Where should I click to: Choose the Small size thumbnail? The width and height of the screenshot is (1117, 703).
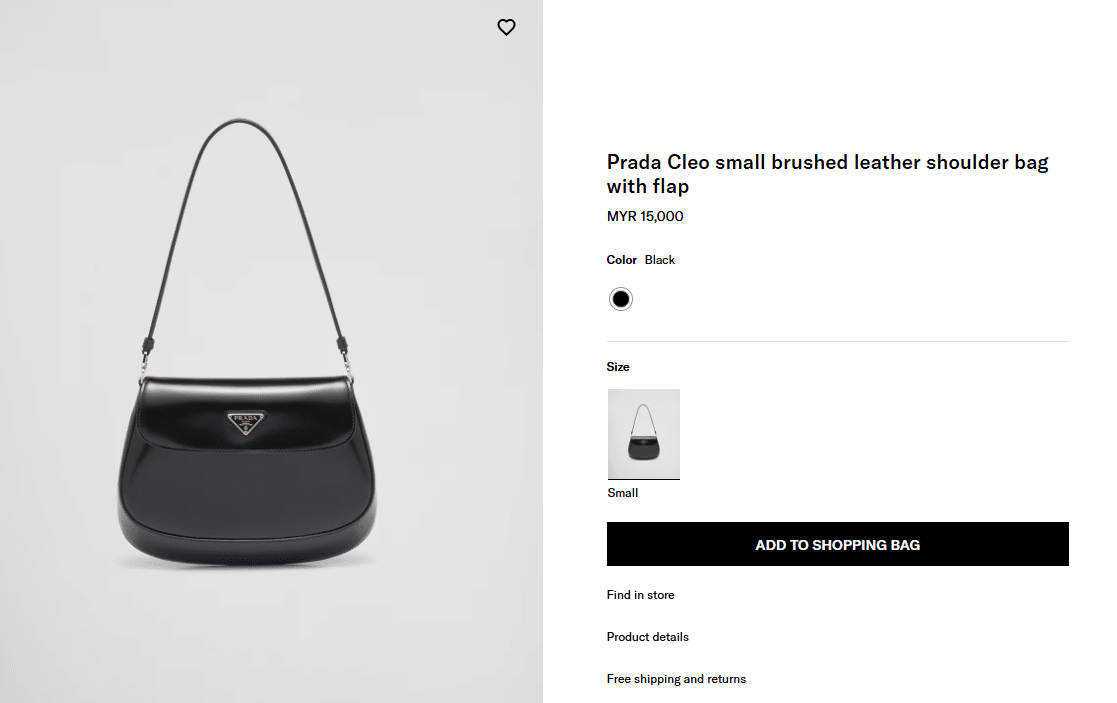point(644,434)
